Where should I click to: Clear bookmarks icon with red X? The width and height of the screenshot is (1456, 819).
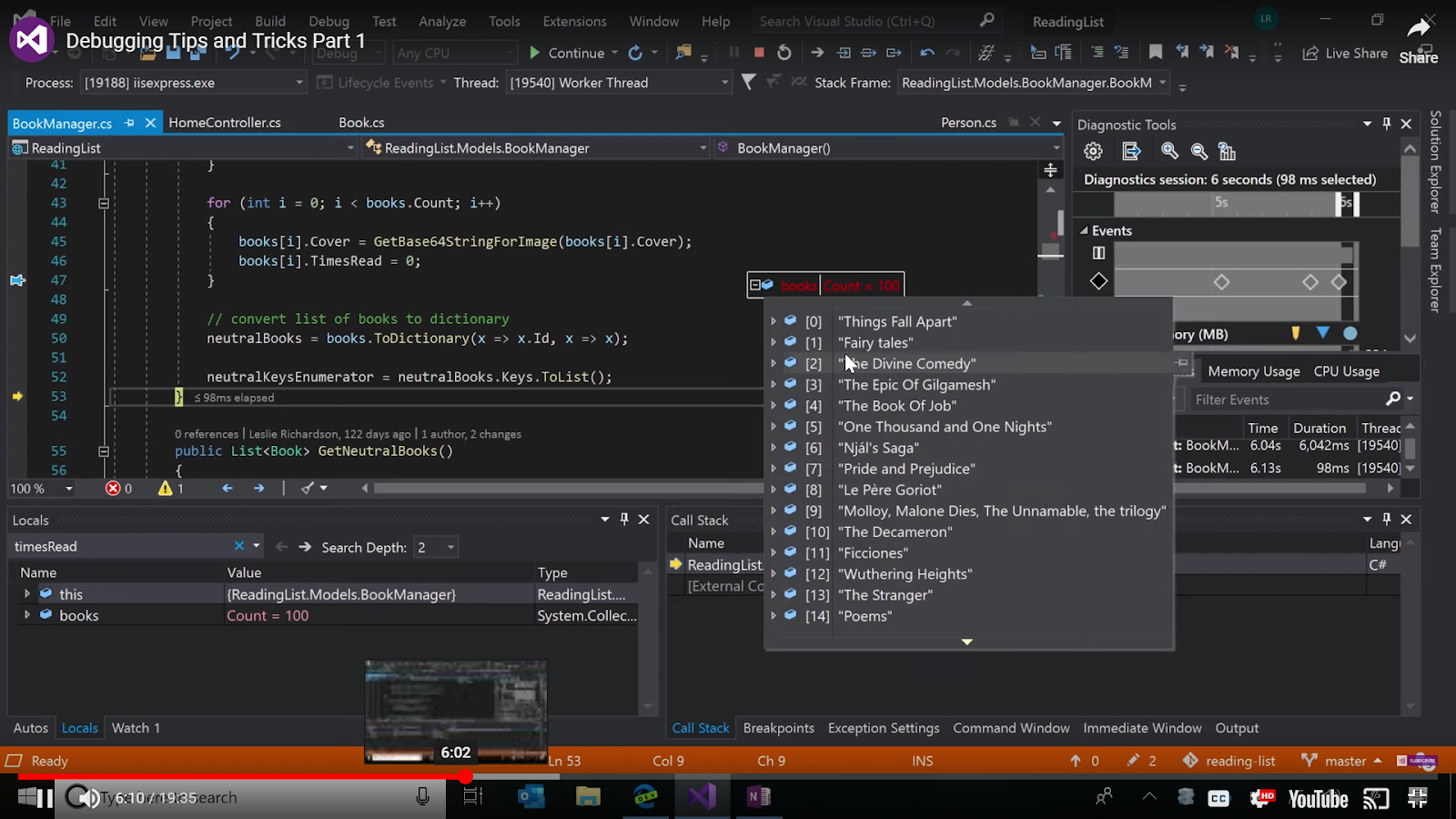(1232, 53)
